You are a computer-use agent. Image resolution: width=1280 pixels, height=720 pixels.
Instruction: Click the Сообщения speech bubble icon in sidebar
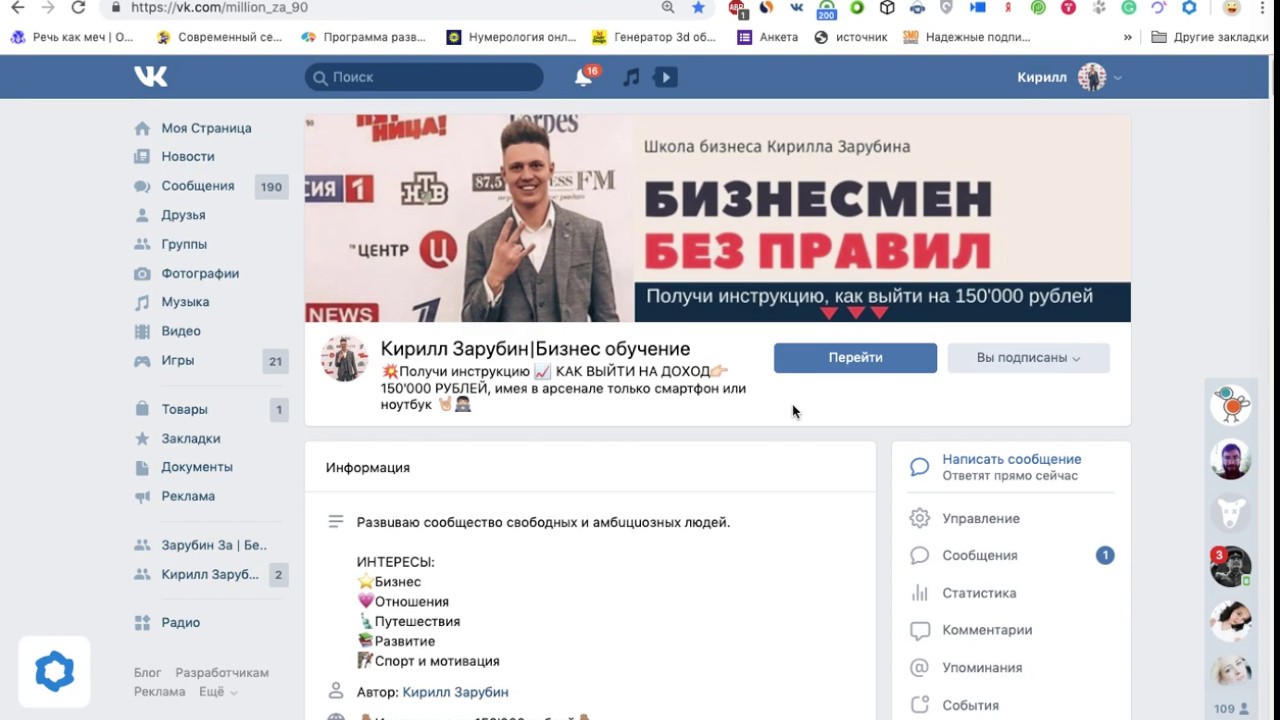click(x=142, y=186)
